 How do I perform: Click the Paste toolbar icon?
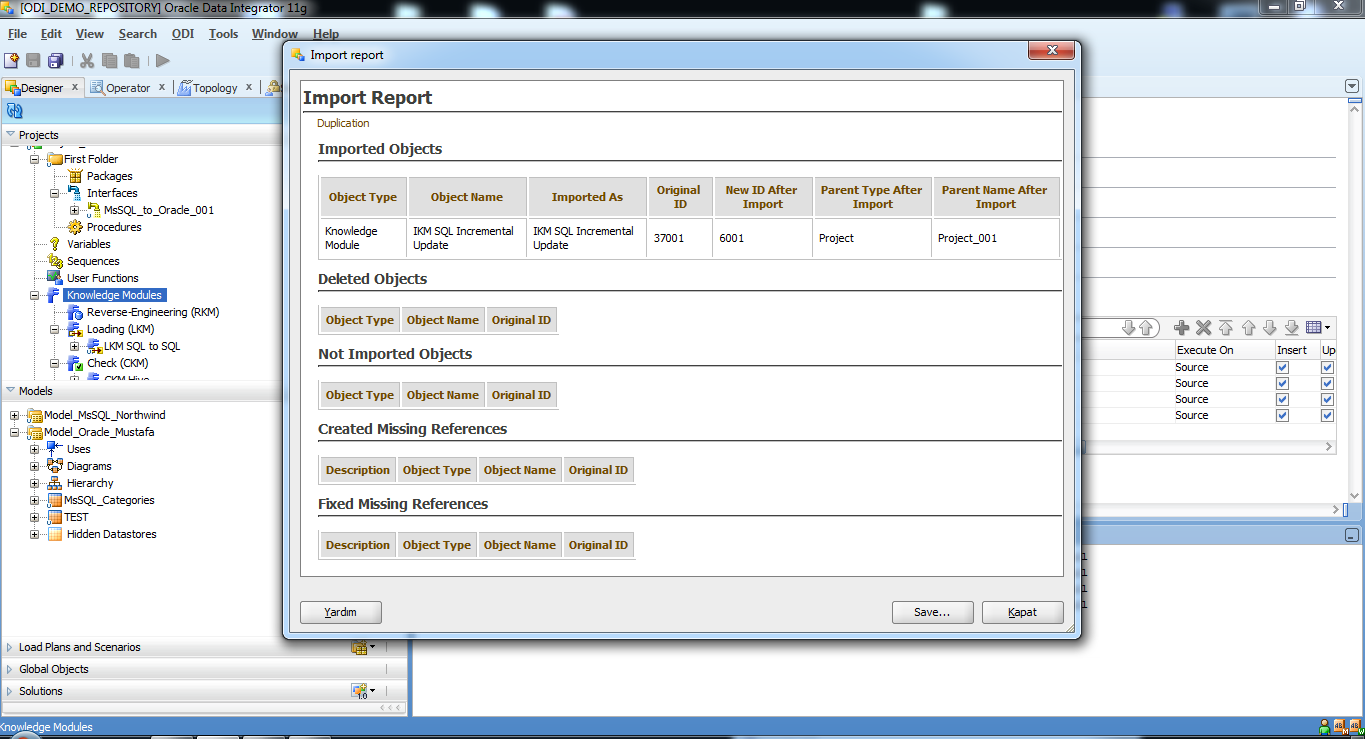tap(130, 61)
